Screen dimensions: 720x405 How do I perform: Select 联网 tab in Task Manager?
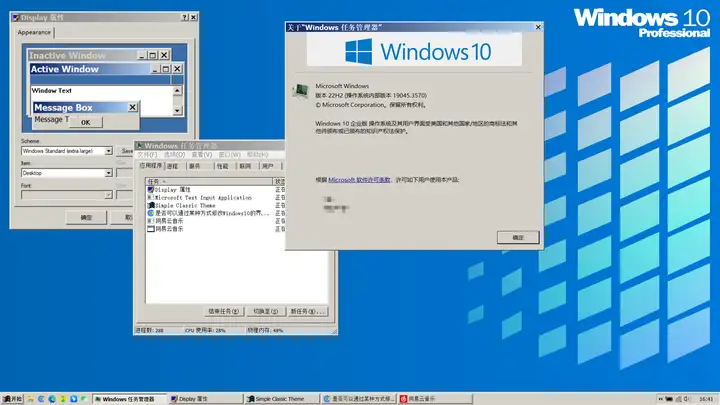(246, 166)
